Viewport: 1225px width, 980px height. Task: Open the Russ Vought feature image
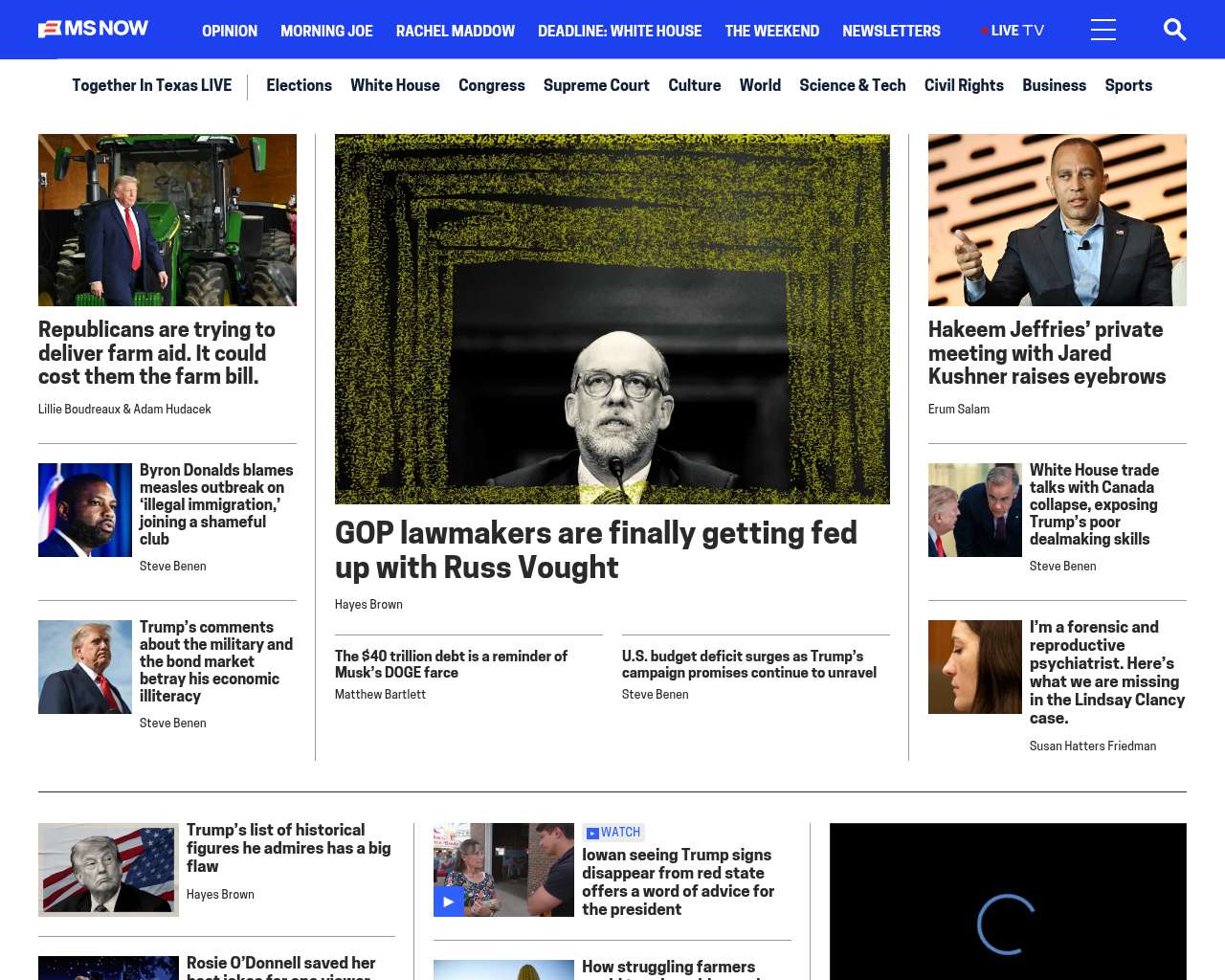(x=612, y=319)
